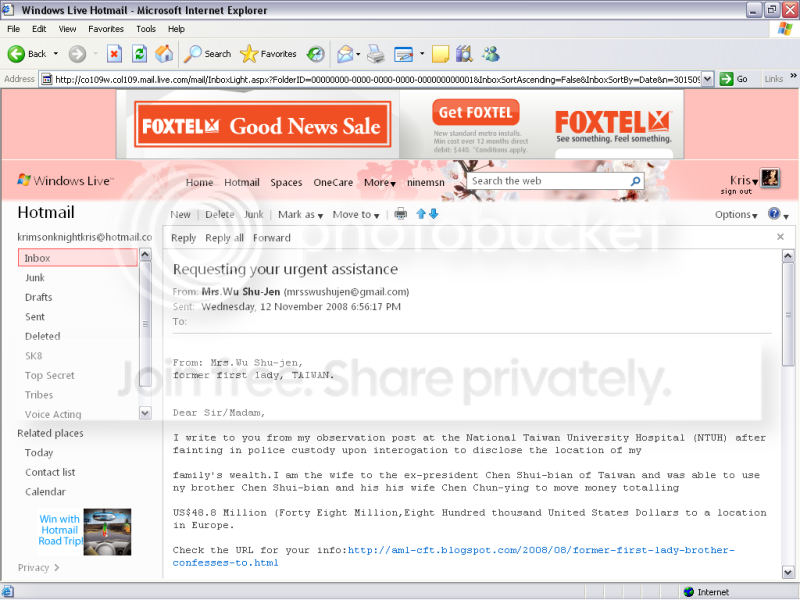Refresh the page with green arrows icon
This screenshot has width=800, height=600.
click(139, 54)
